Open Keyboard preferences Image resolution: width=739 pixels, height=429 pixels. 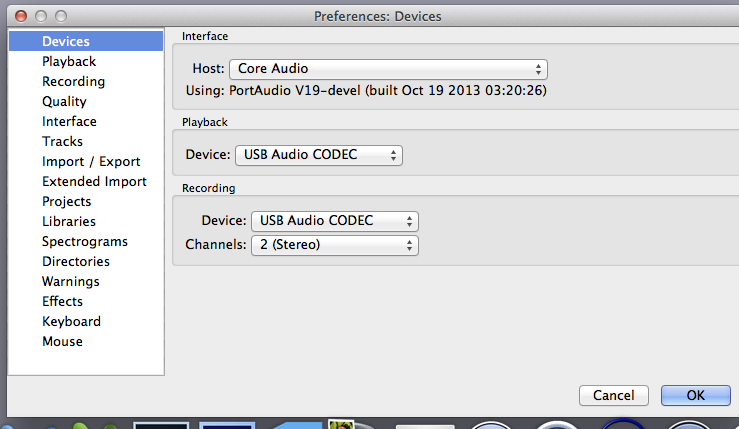71,322
